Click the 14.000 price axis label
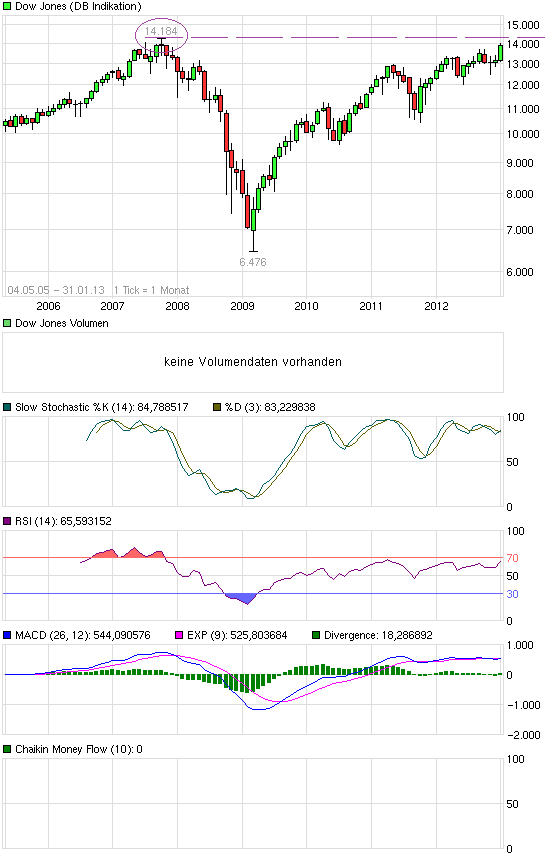Screen dimensions: 545x857 [x=523, y=44]
